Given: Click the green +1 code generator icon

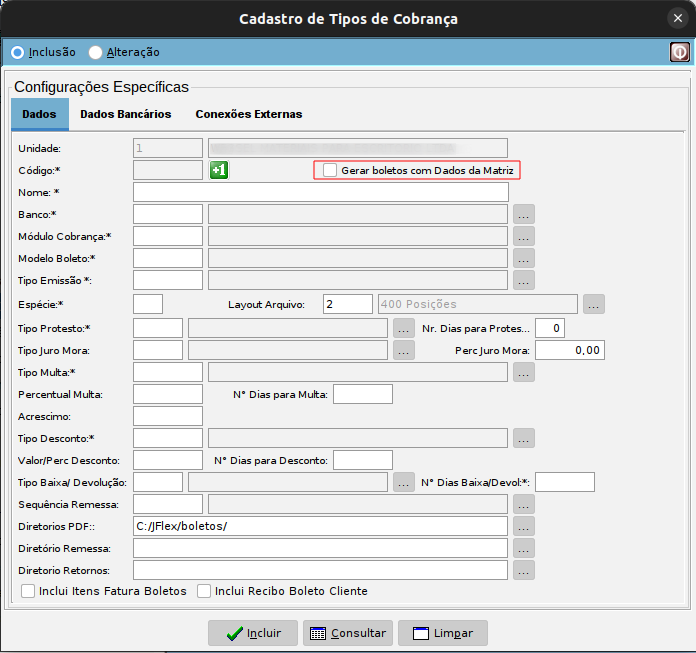Looking at the screenshot, I should click(220, 170).
